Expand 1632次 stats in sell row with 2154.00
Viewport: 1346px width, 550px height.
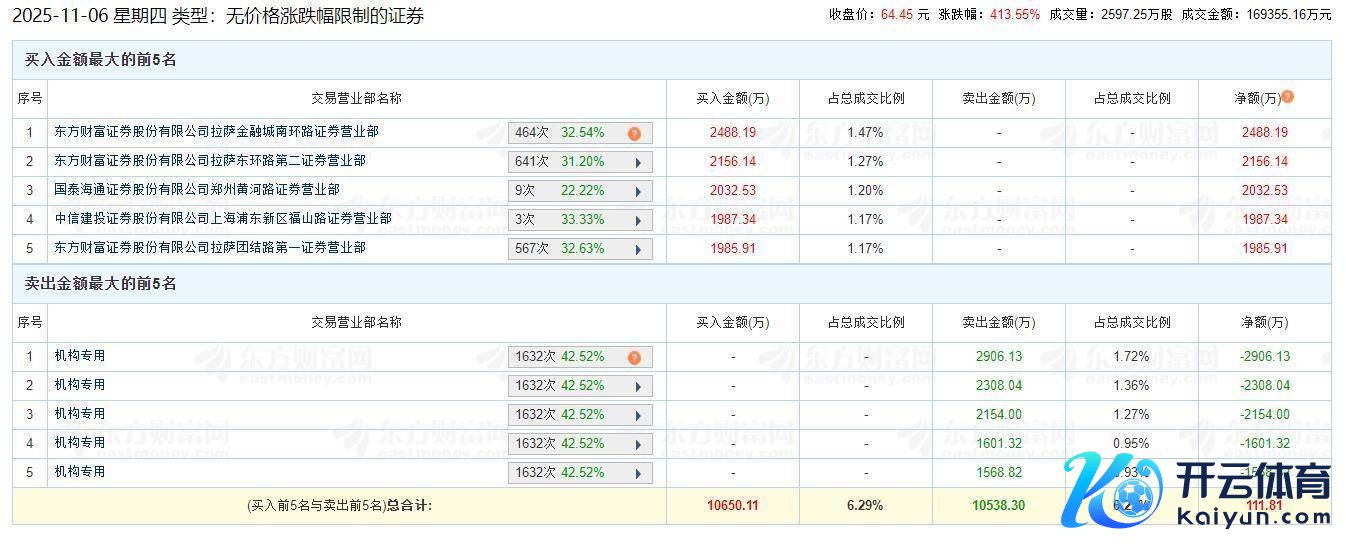[x=638, y=415]
